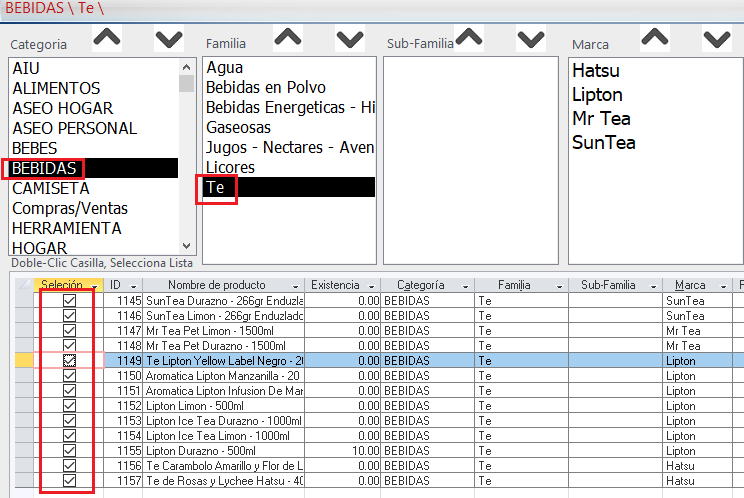Click the down arrow above Categoria list
The image size is (744, 498).
pyautogui.click(x=169, y=39)
